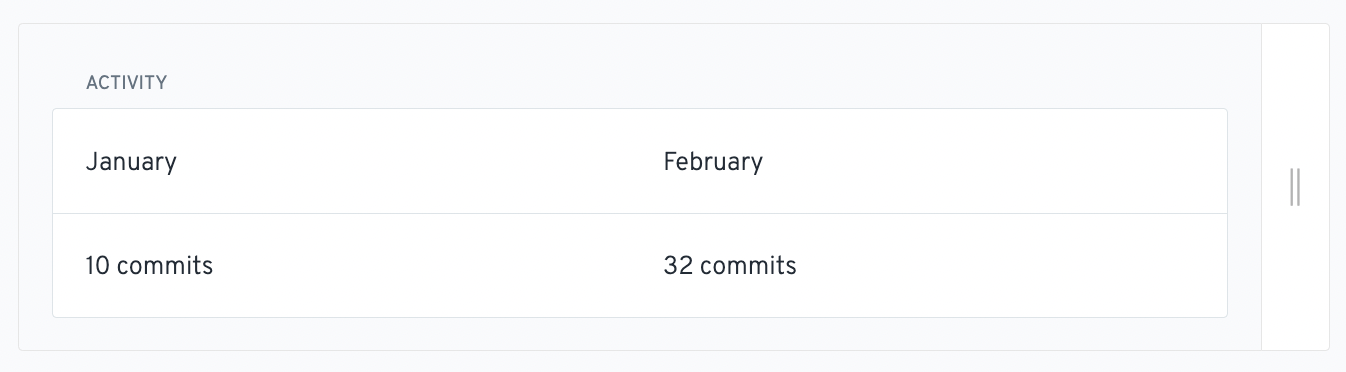The image size is (1346, 372).
Task: Click the ACTIVITY section heading
Action: (x=126, y=83)
